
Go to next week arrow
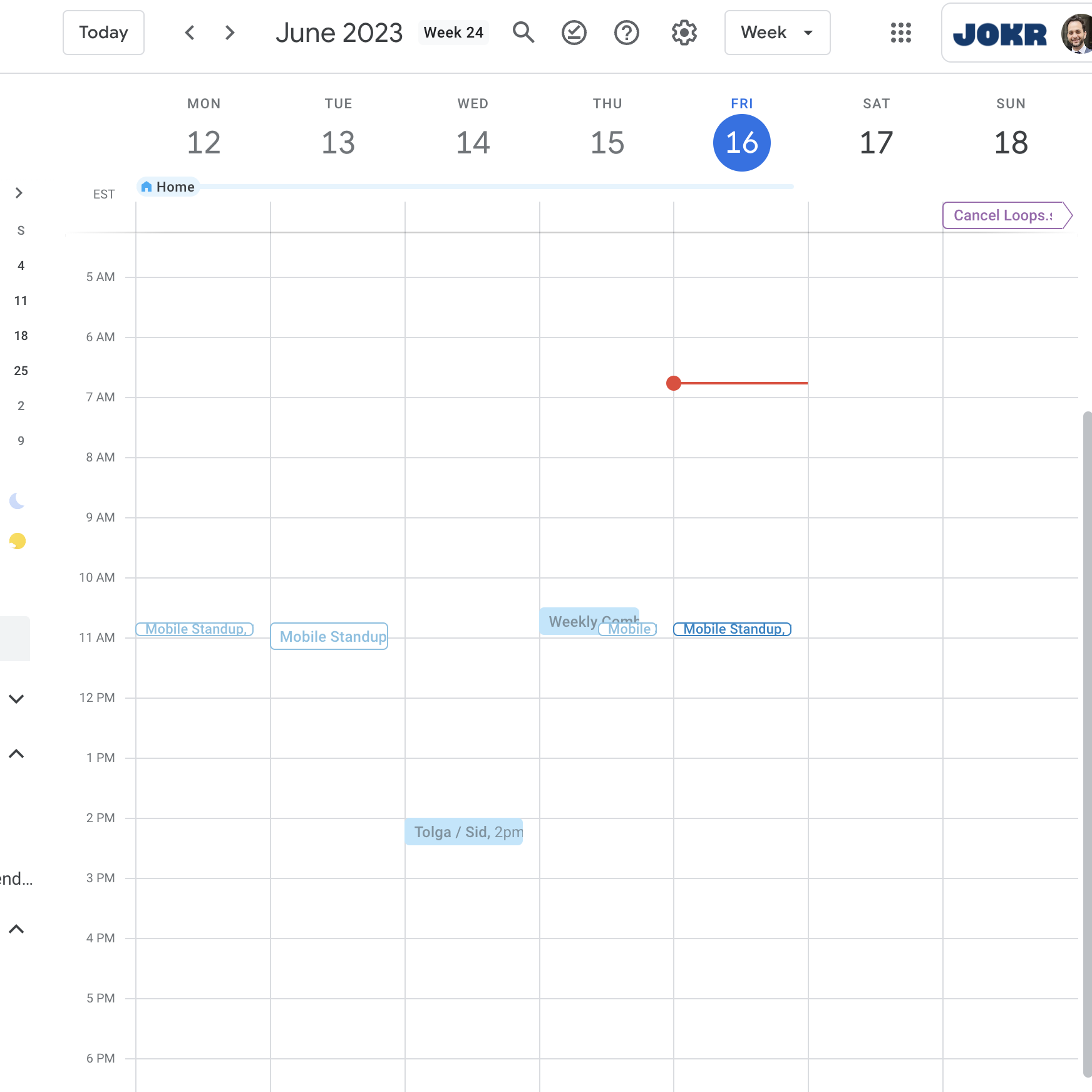tap(230, 33)
